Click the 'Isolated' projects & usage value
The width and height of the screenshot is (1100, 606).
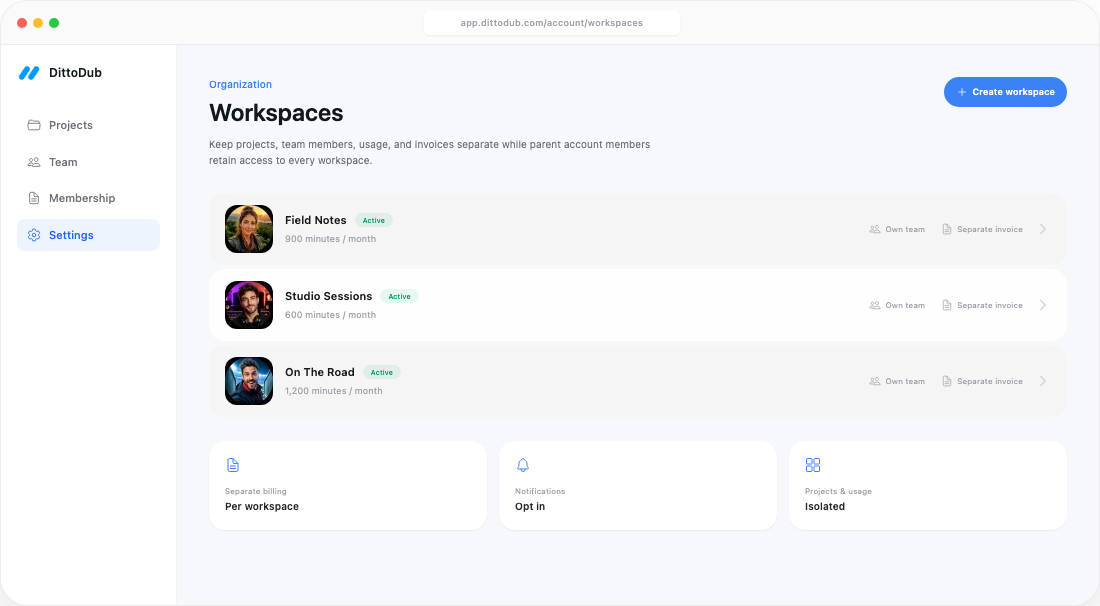point(825,506)
